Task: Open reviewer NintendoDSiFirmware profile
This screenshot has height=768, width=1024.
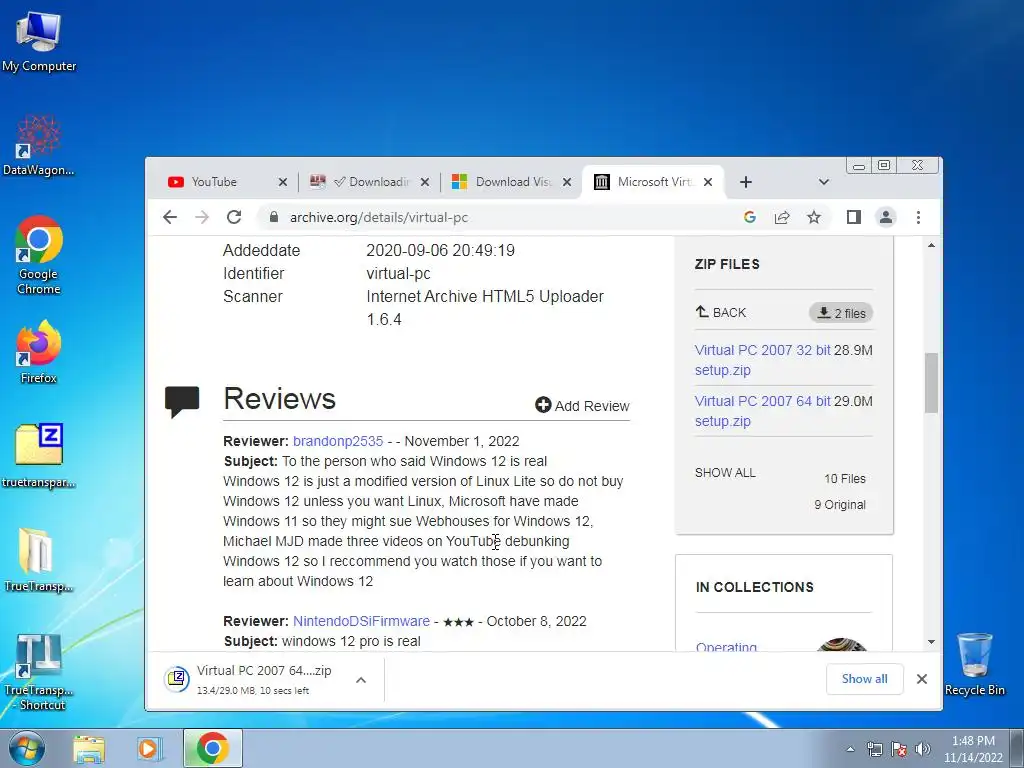Action: tap(361, 621)
